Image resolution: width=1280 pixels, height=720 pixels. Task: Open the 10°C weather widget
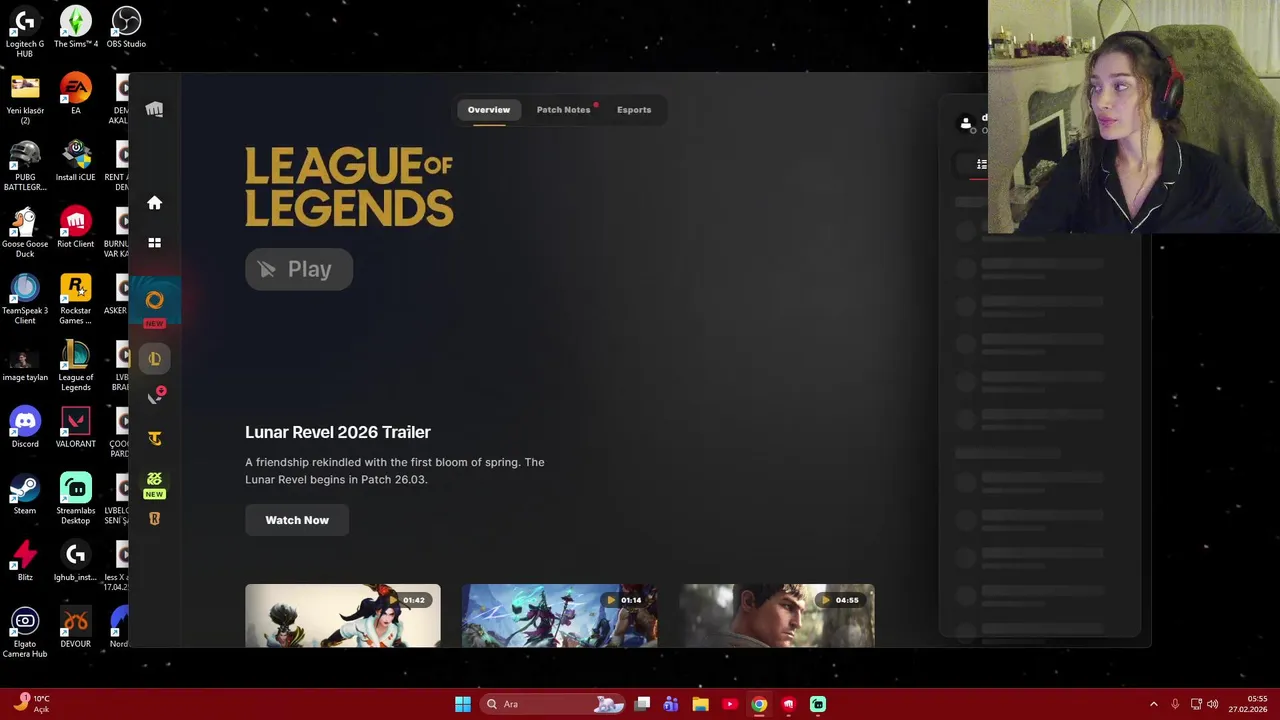point(32,704)
